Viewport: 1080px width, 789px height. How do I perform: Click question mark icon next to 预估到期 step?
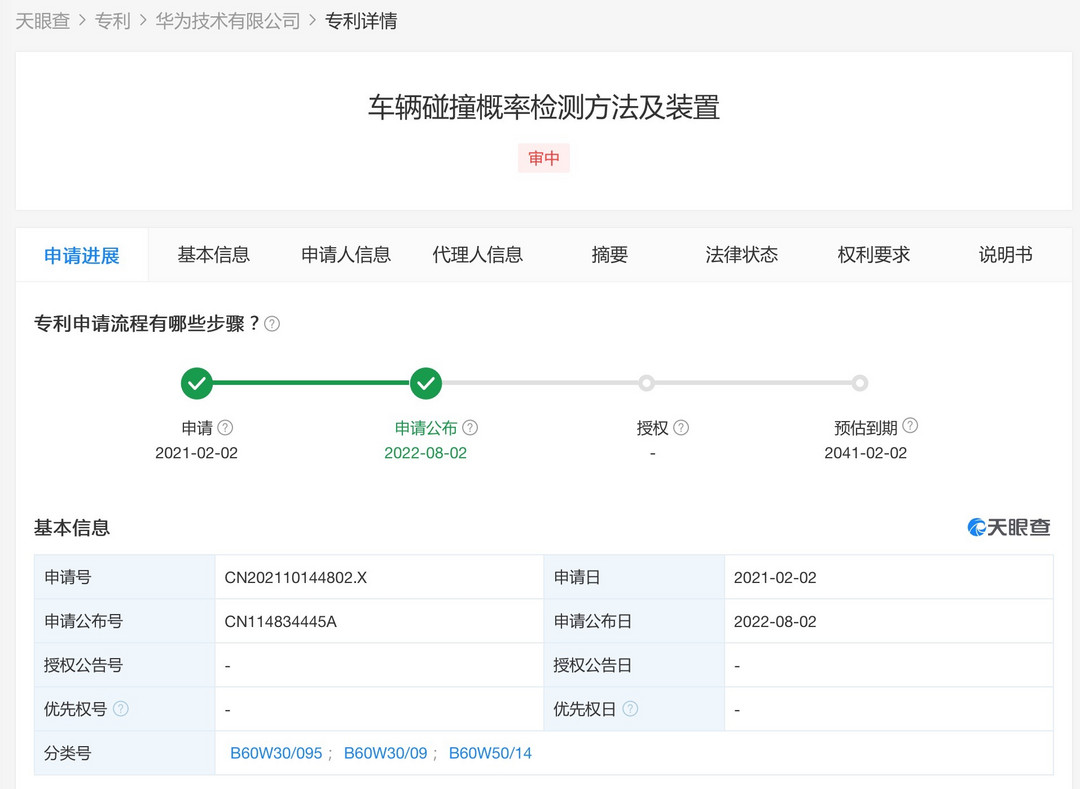click(x=910, y=425)
